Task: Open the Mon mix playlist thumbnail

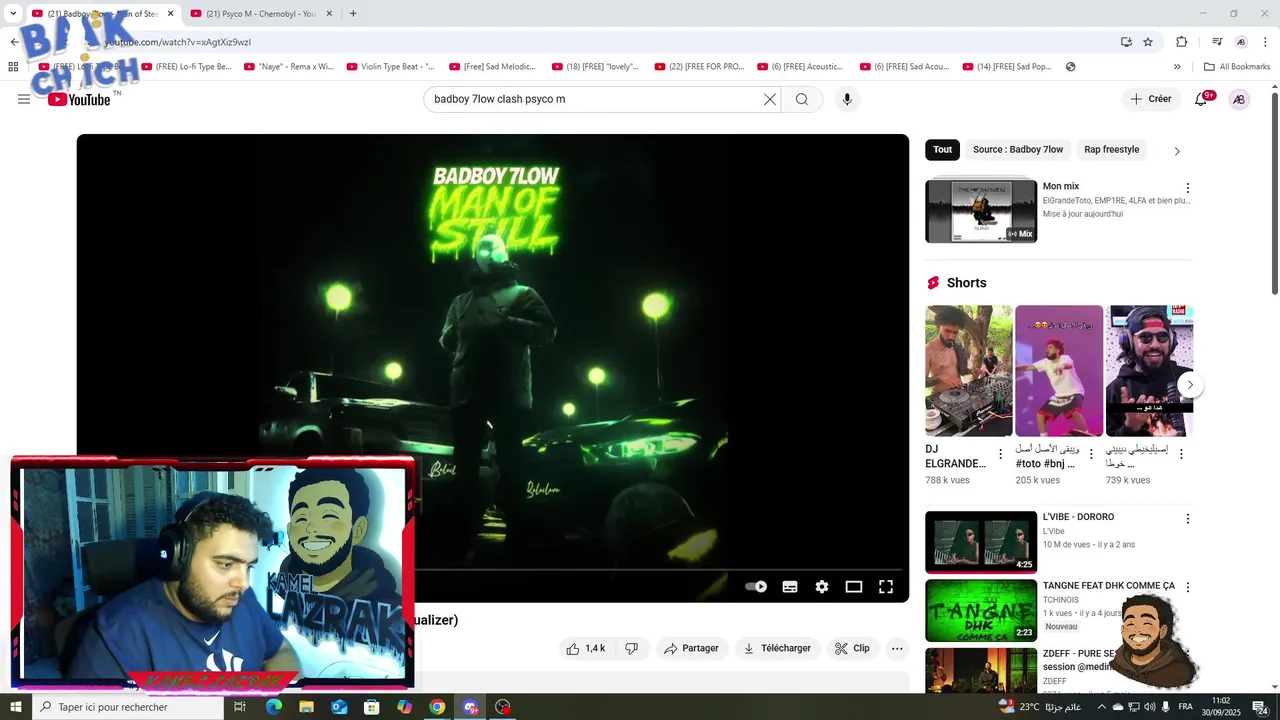Action: click(x=981, y=211)
